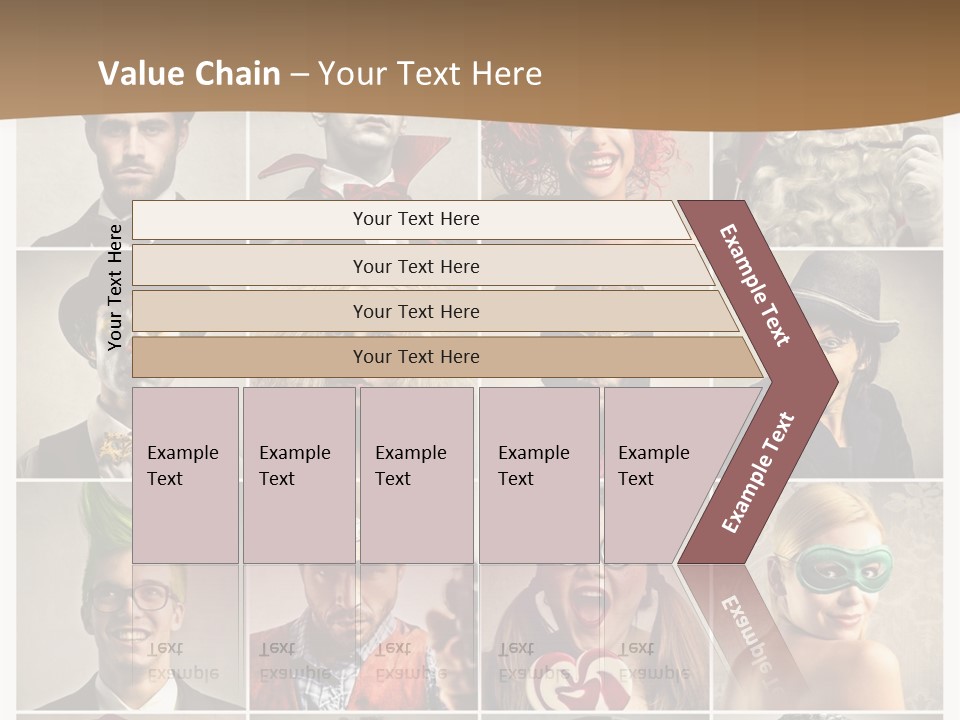
Task: Select the fourth "Example Text" box
Action: coord(539,475)
